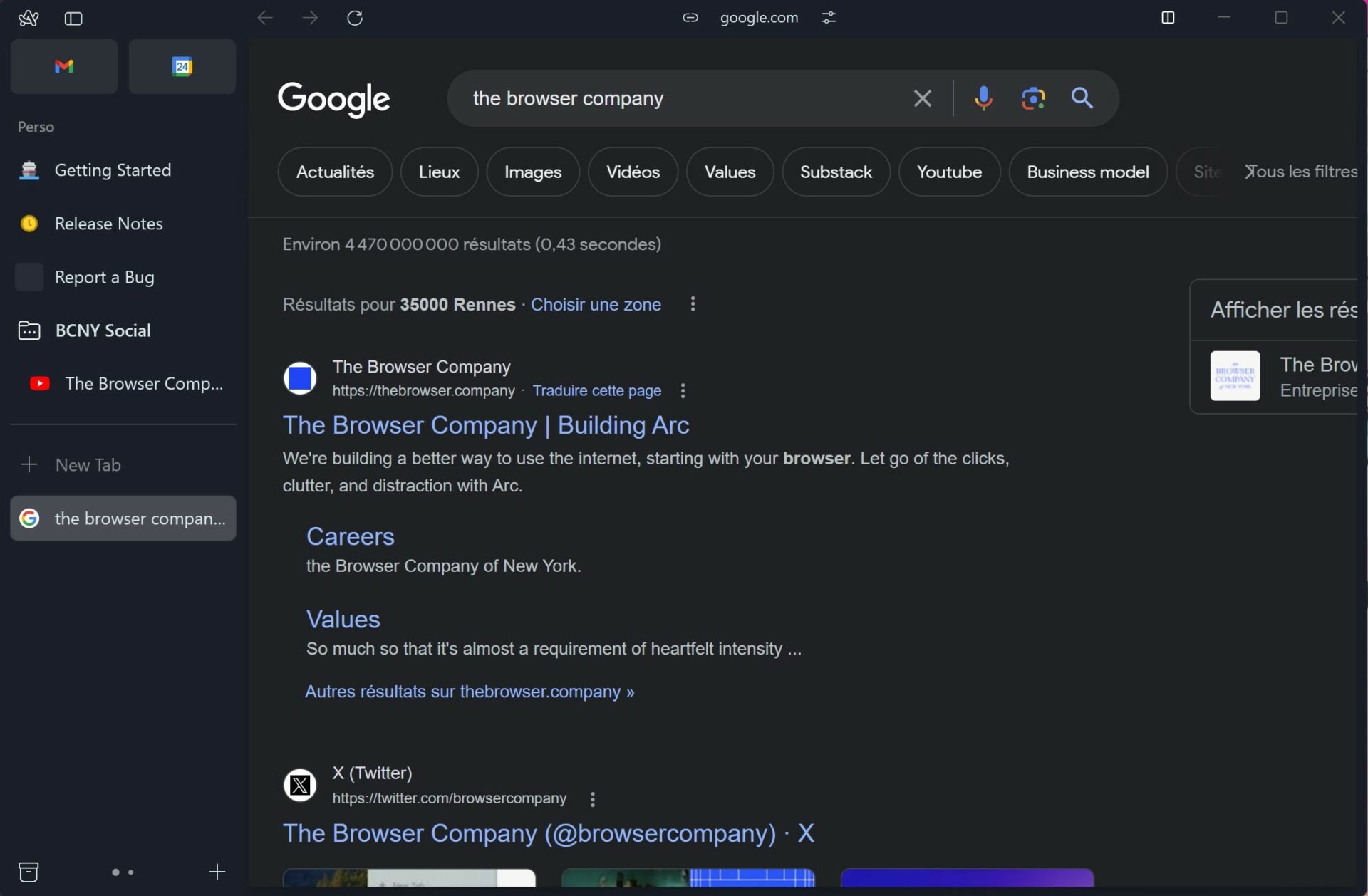Open the archive icon at sidebar bottom

click(x=28, y=872)
